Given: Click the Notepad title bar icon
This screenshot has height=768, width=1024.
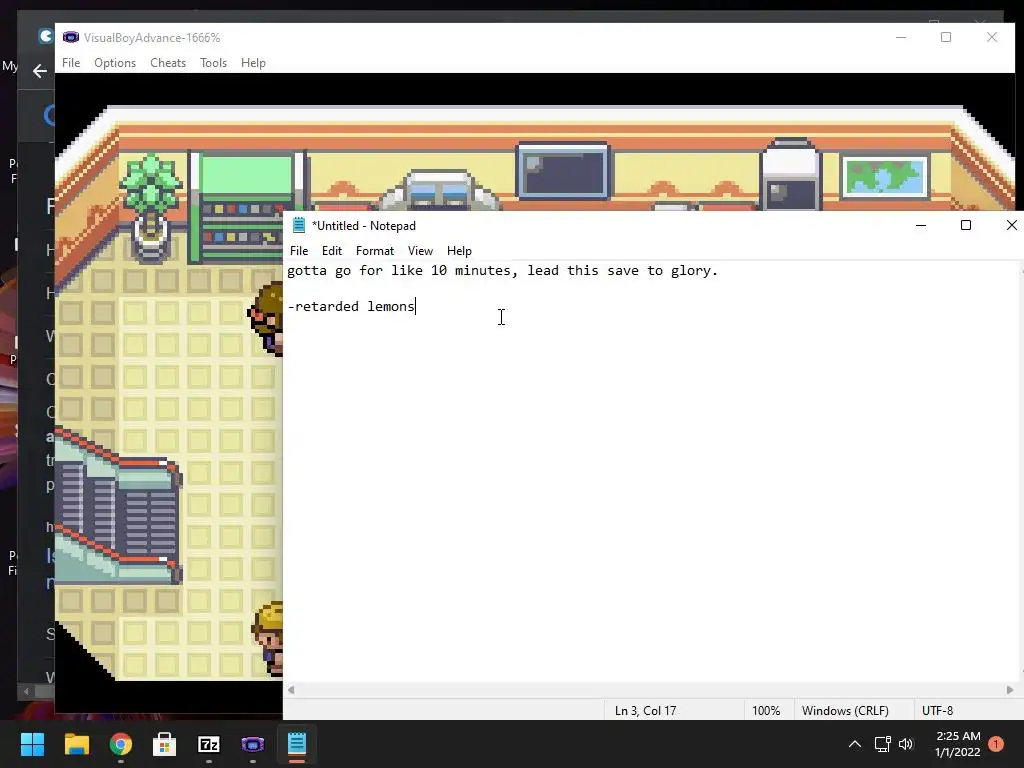Looking at the screenshot, I should 299,225.
